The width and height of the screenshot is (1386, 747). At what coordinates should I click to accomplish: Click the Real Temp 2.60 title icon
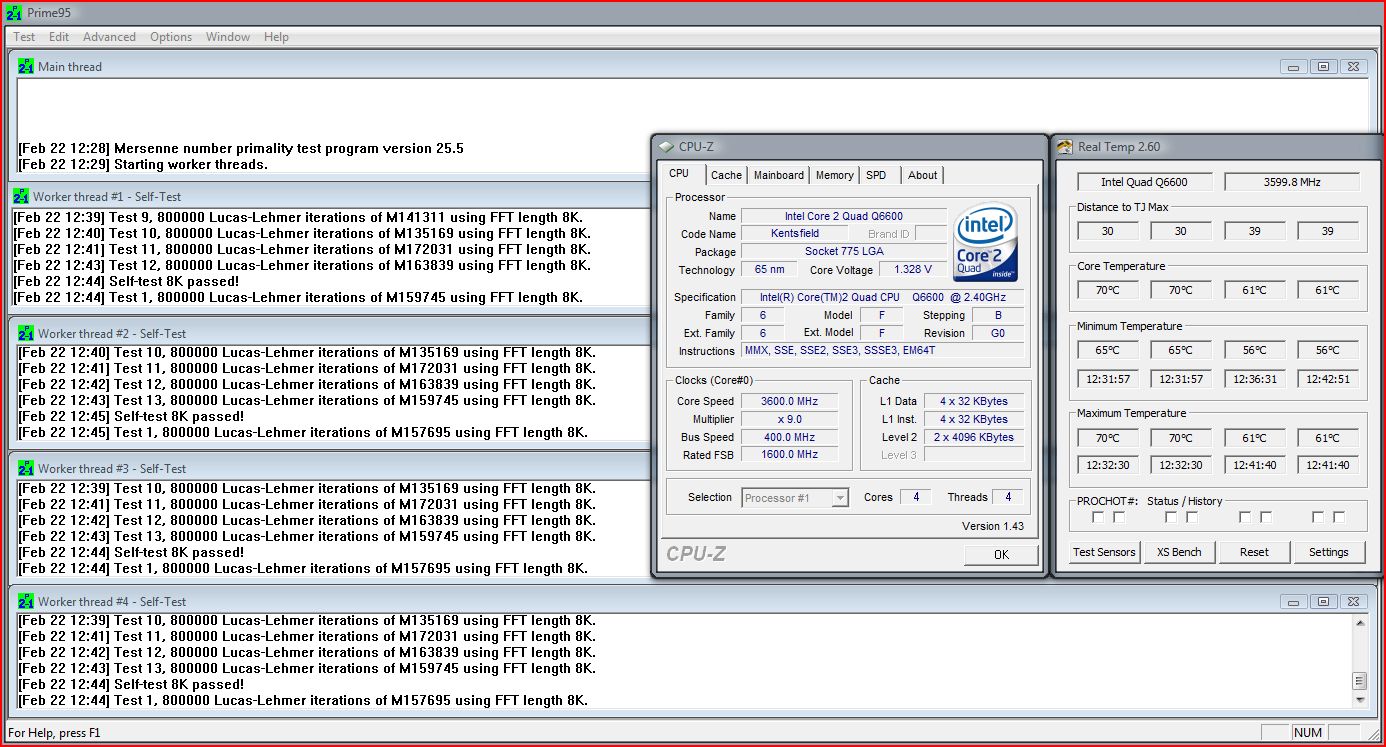pyautogui.click(x=1066, y=147)
